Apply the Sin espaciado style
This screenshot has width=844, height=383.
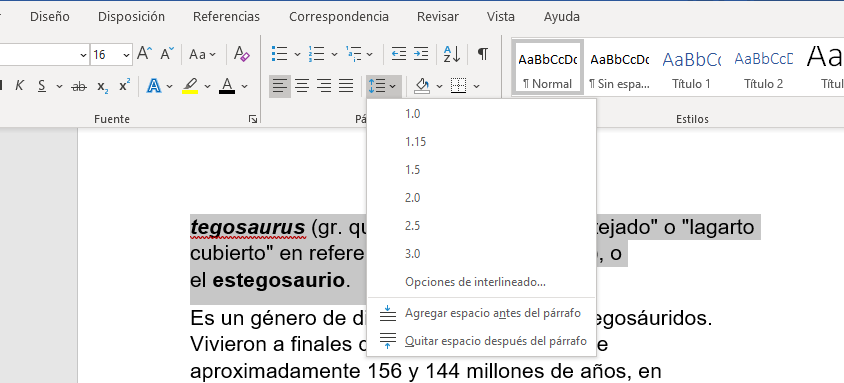tap(620, 67)
